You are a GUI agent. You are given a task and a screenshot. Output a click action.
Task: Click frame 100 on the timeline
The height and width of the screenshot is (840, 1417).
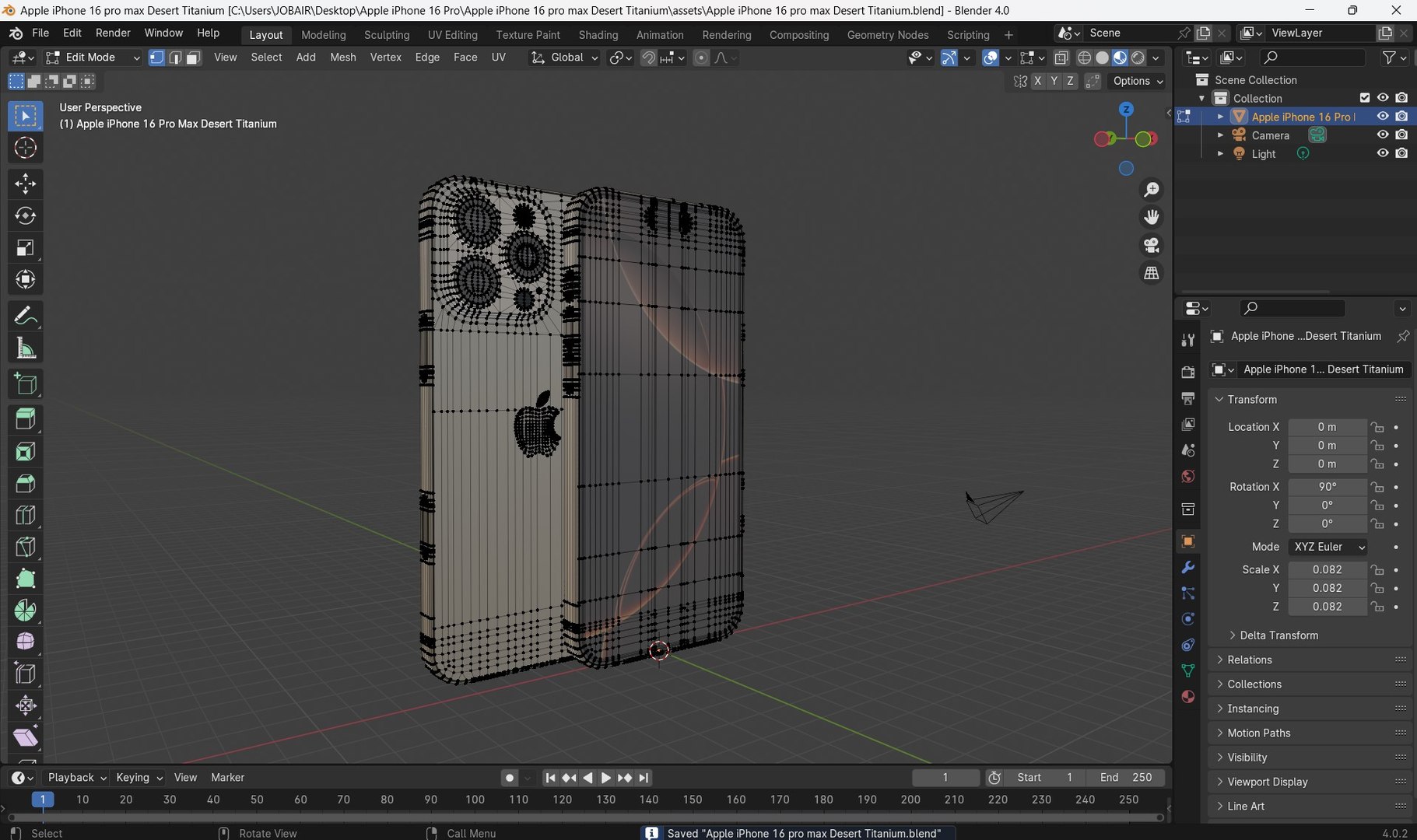click(x=475, y=800)
